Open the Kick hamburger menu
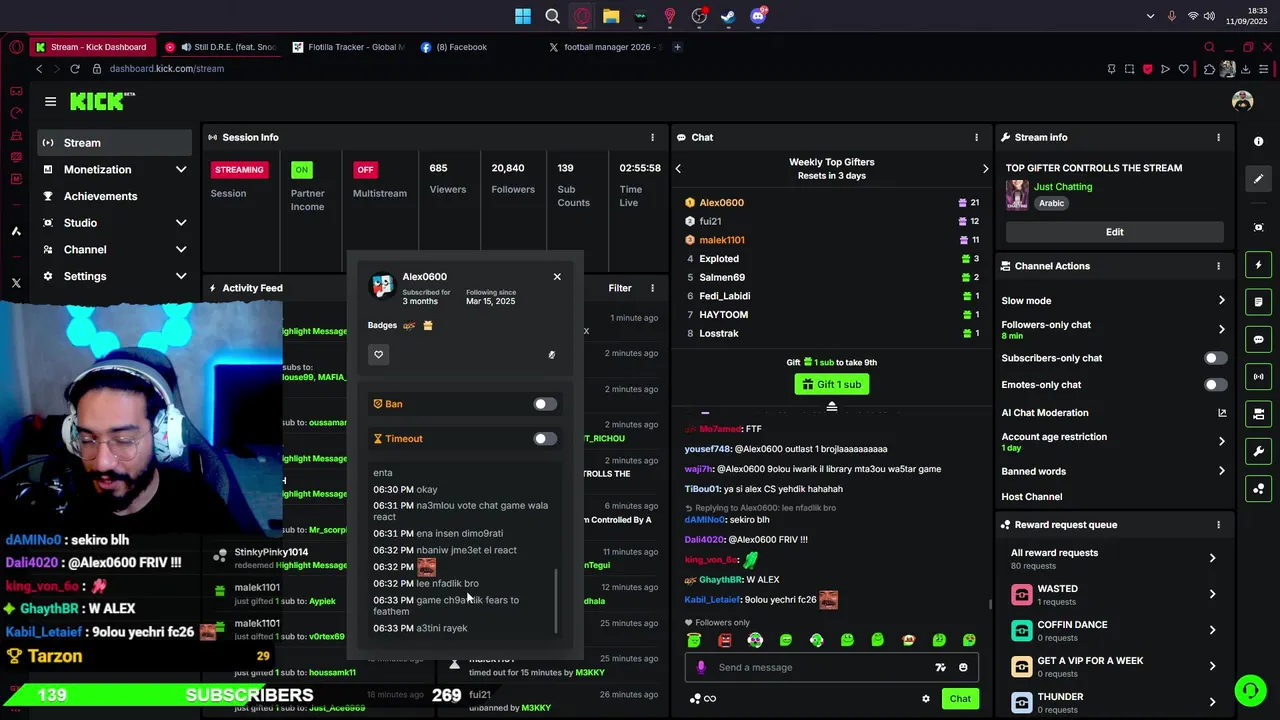The height and width of the screenshot is (720, 1280). coord(50,101)
